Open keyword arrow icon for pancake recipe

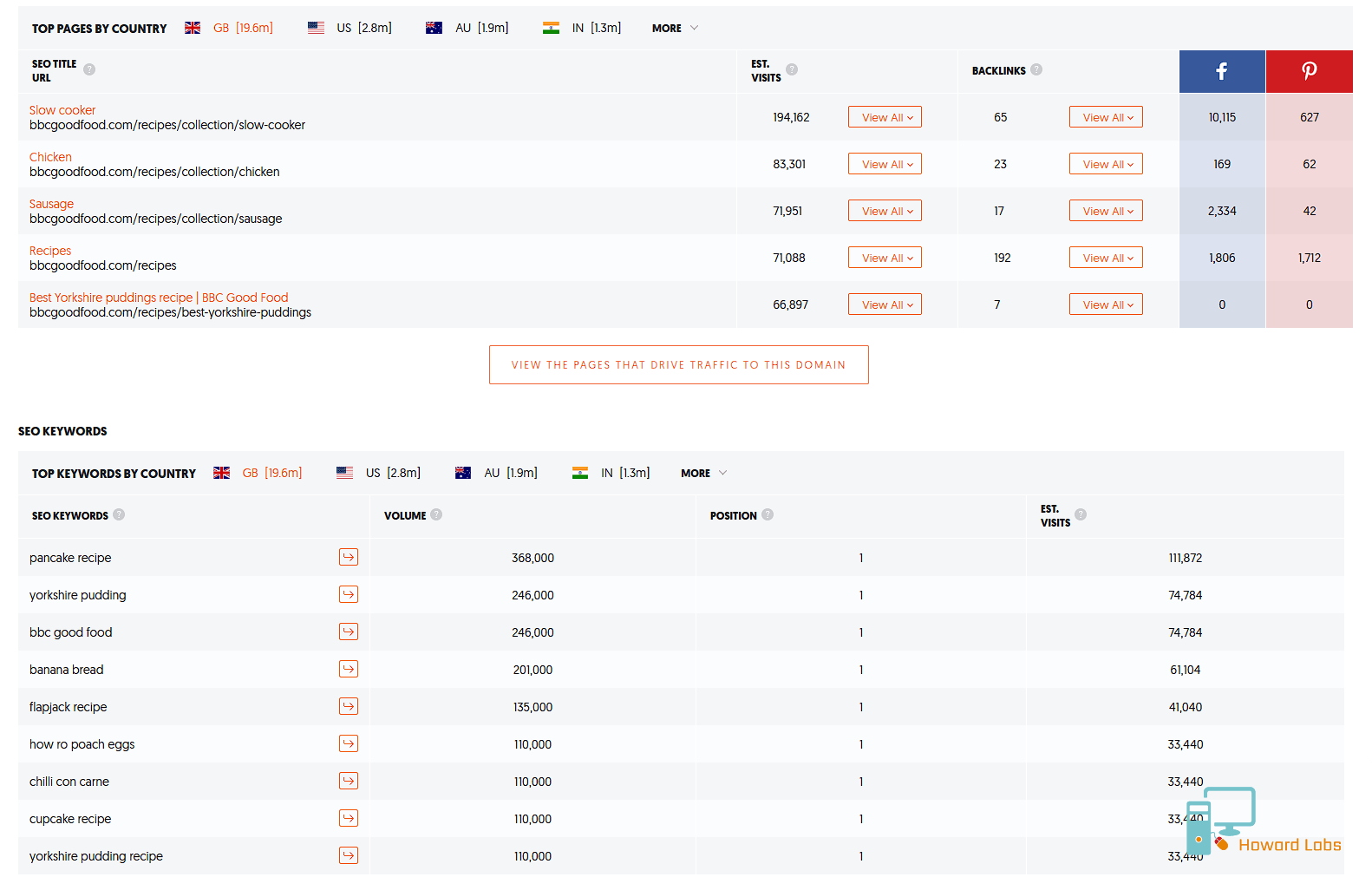pyautogui.click(x=349, y=557)
